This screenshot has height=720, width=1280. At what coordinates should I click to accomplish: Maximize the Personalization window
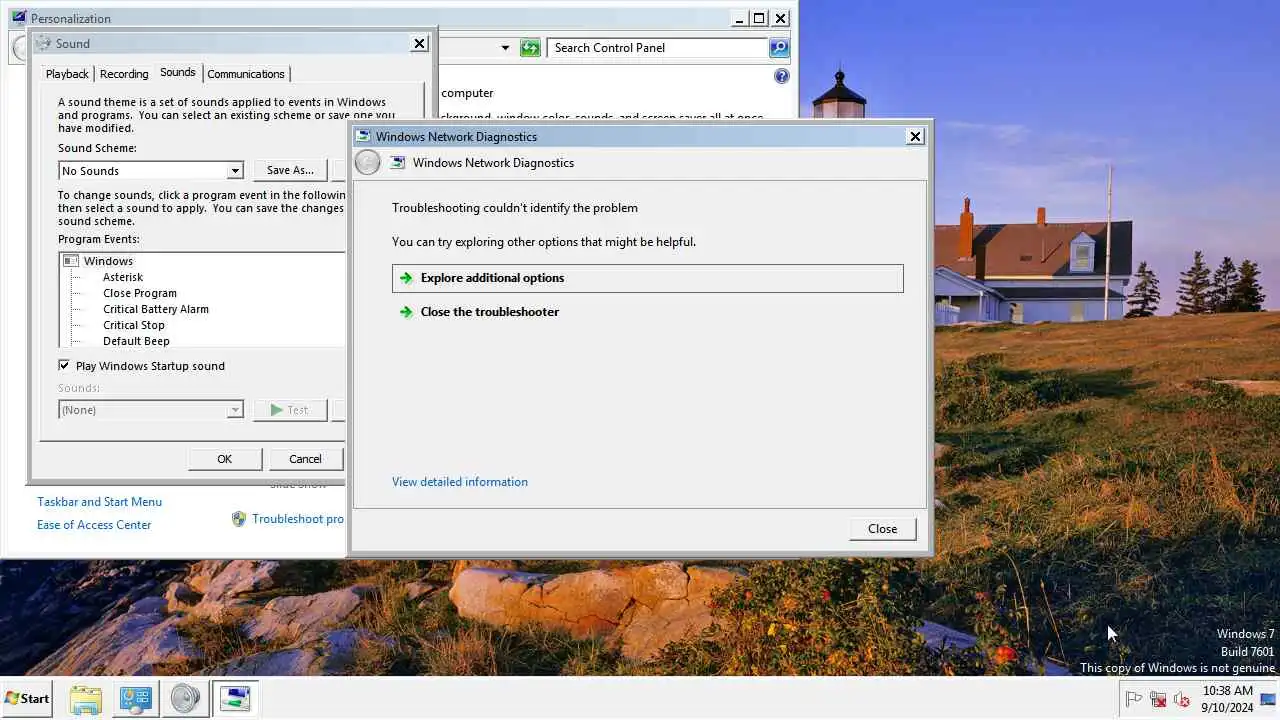point(759,18)
